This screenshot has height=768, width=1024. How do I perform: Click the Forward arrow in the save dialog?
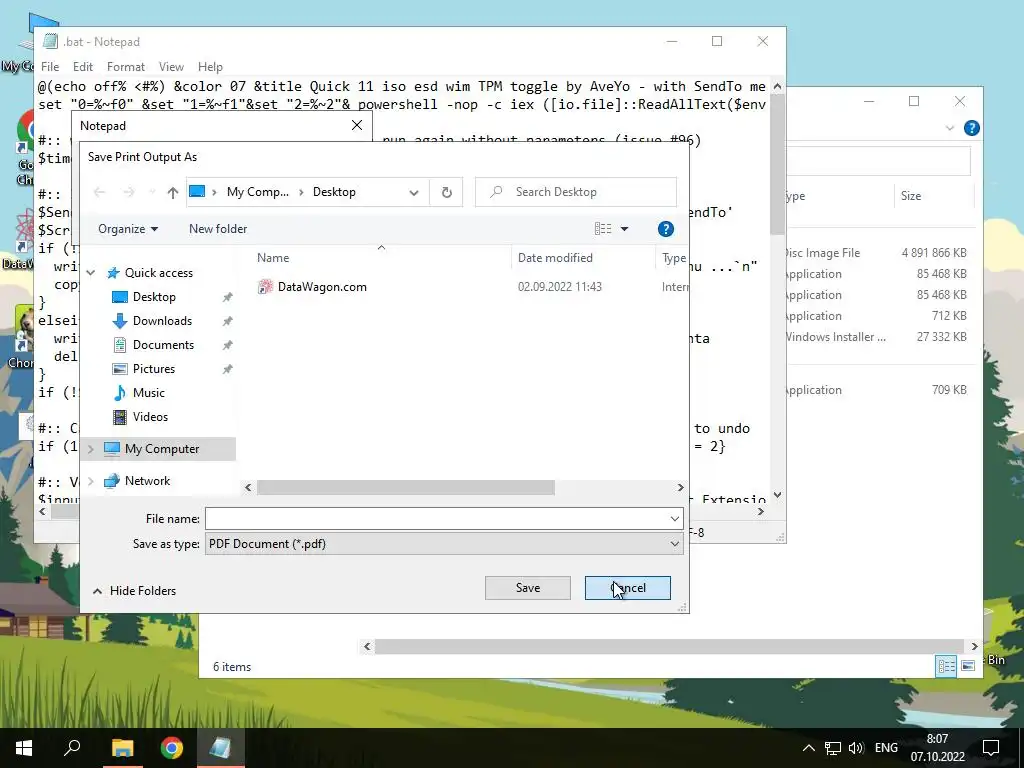[x=129, y=192]
